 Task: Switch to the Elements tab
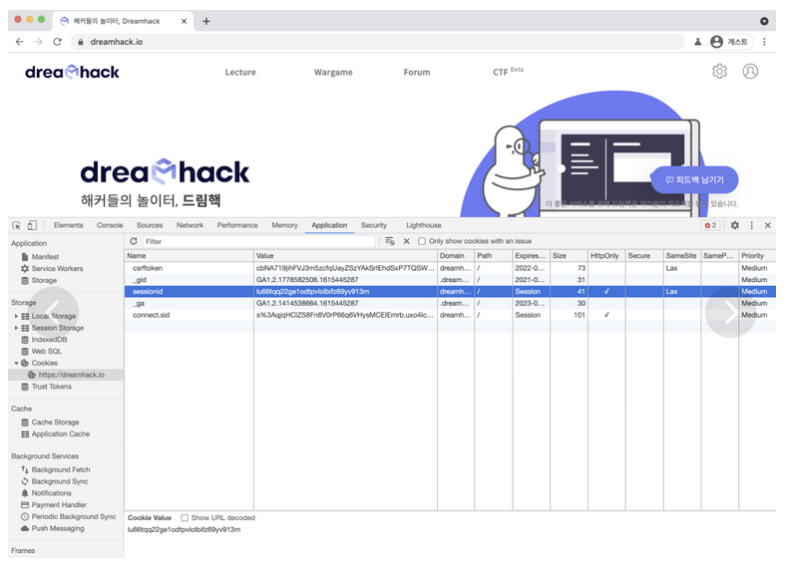(x=68, y=225)
